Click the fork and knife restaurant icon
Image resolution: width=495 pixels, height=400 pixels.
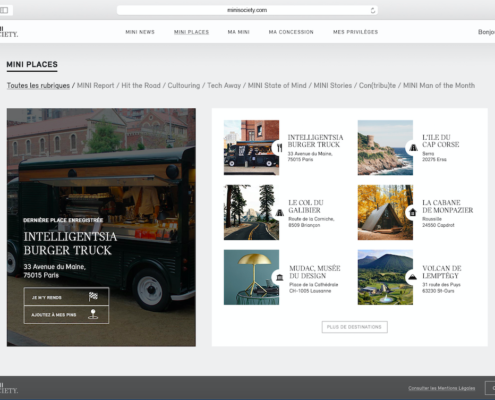tap(279, 148)
